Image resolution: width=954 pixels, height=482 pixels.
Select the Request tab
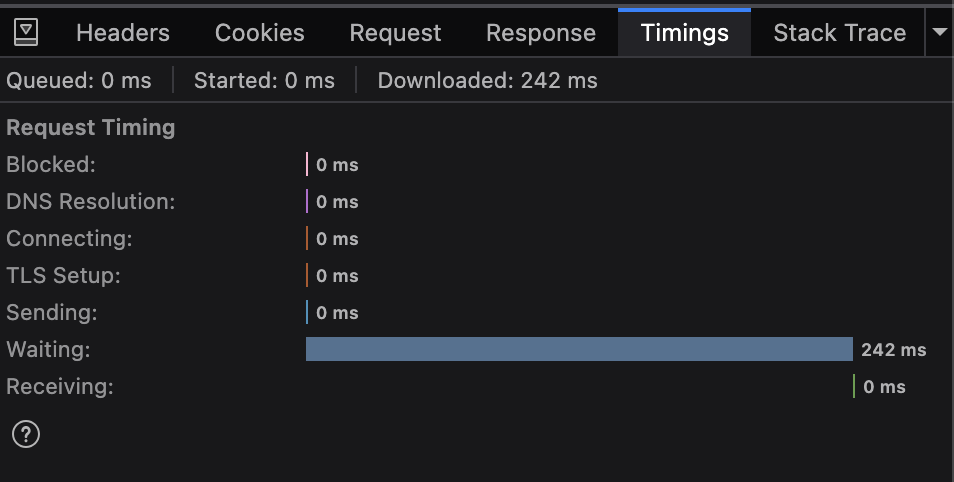point(395,33)
